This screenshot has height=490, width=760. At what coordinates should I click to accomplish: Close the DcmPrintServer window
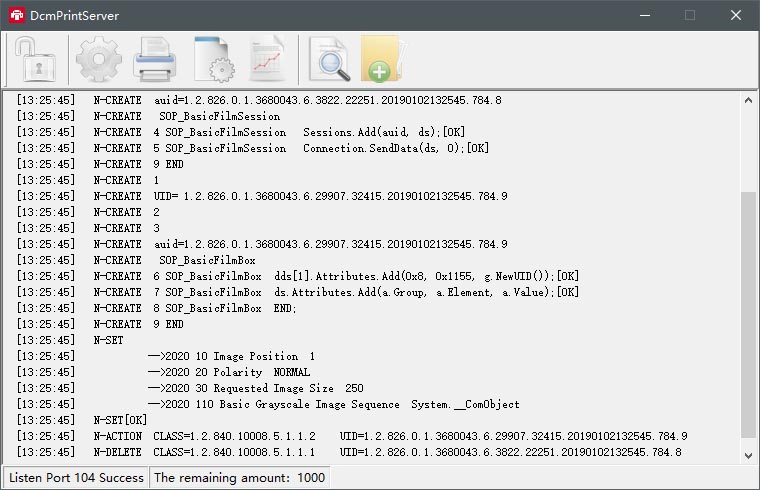click(x=736, y=16)
